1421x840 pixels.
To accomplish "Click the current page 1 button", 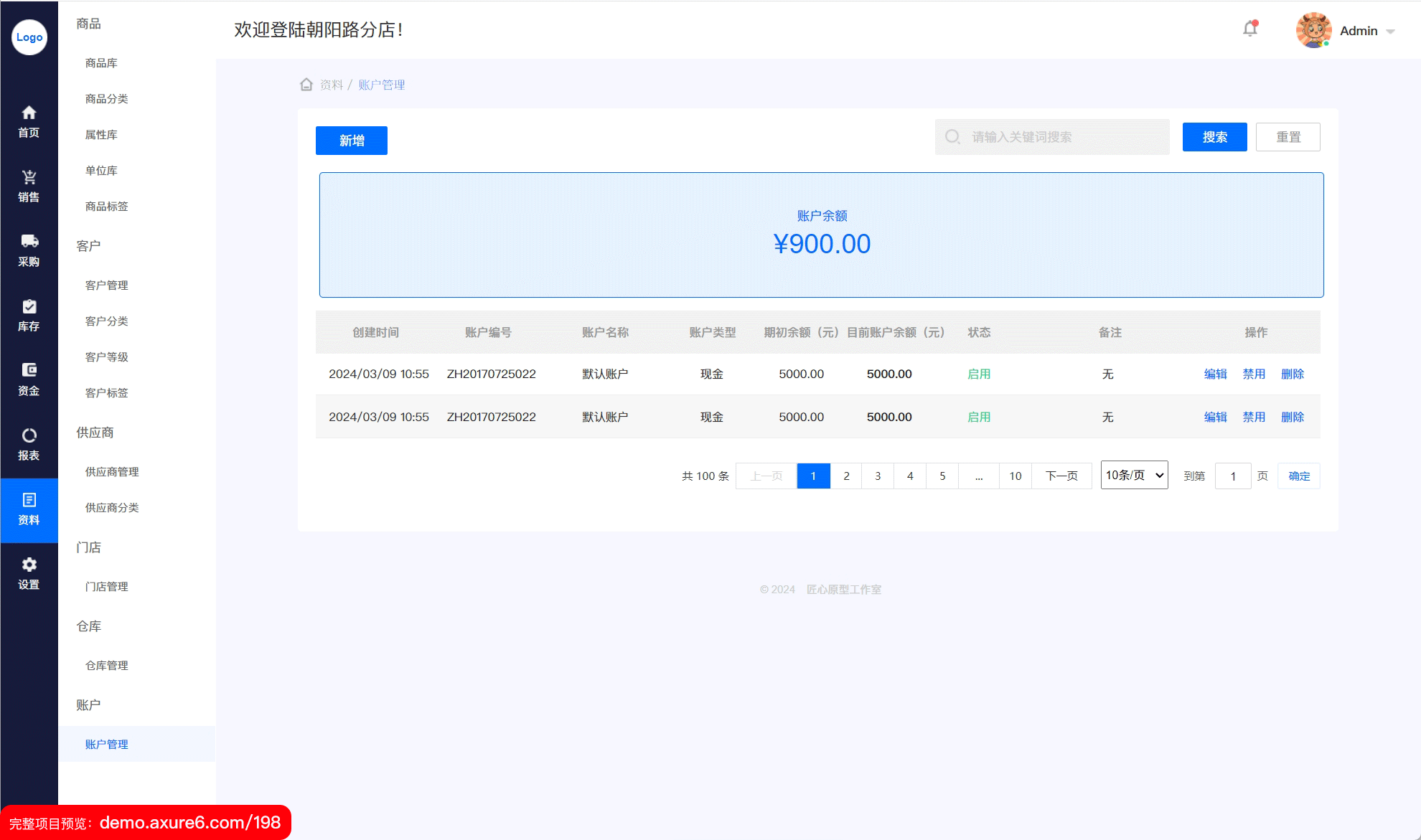I will [x=813, y=476].
